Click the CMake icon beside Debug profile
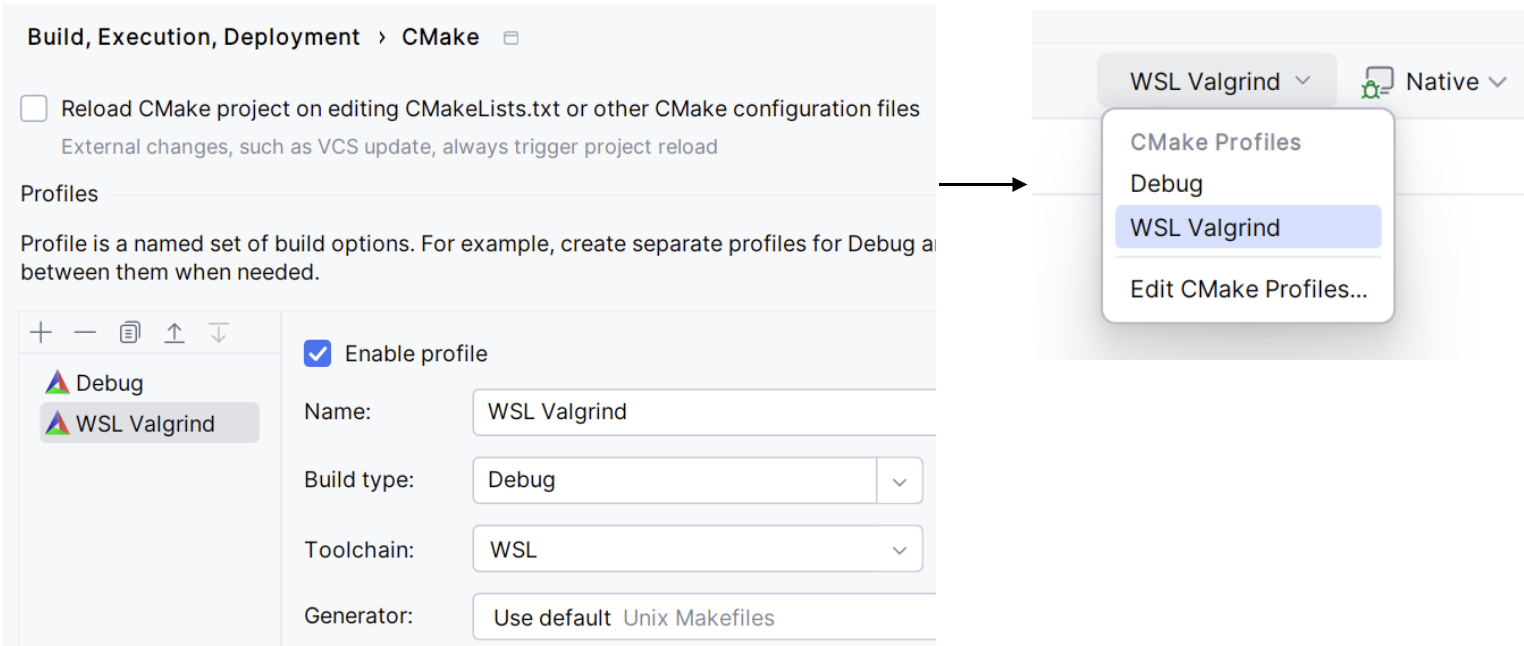 click(57, 382)
